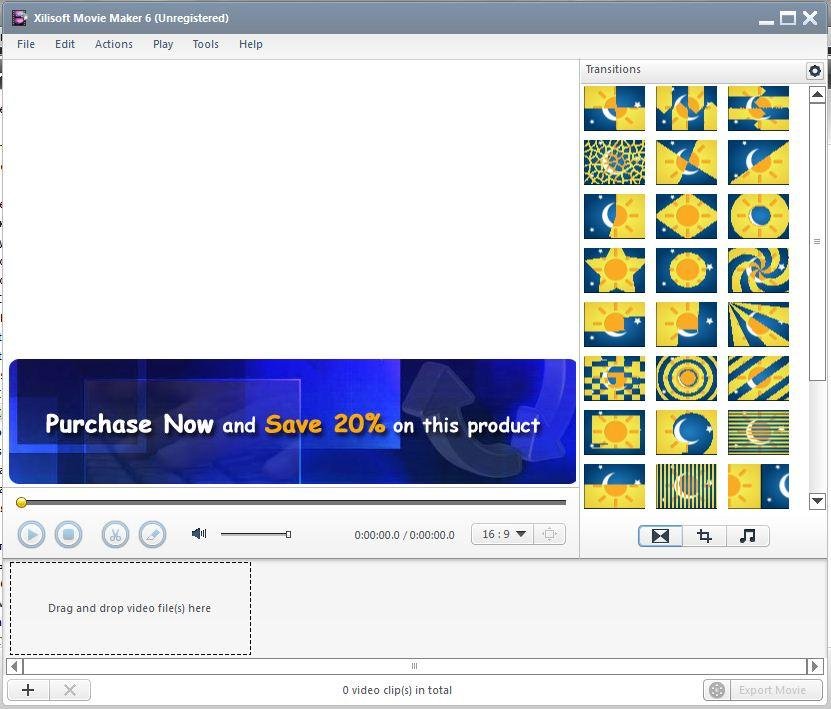Switch to the Crop panel tab
The height and width of the screenshot is (709, 831).
pos(704,536)
